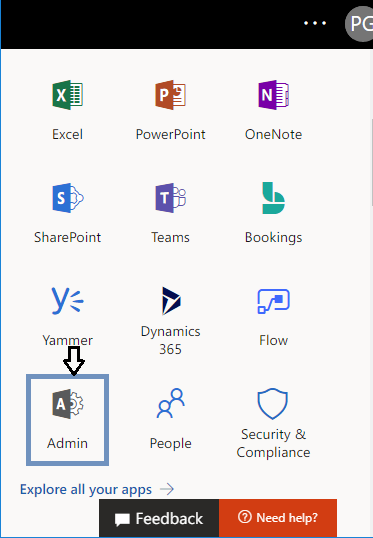373x538 pixels.
Task: Open the OneNote app tile
Action: click(x=273, y=95)
